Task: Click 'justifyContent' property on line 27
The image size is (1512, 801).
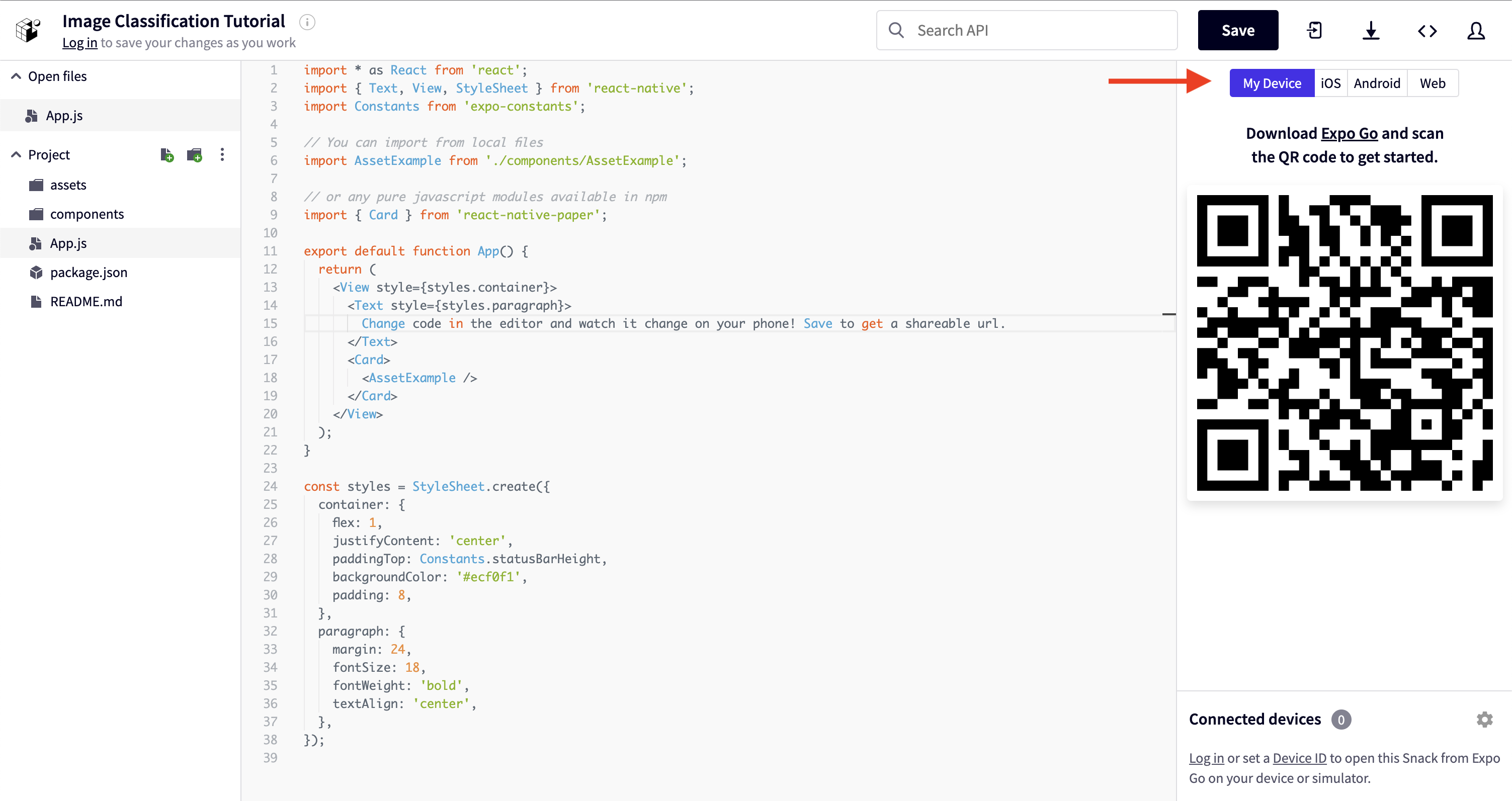Action: pyautogui.click(x=383, y=541)
